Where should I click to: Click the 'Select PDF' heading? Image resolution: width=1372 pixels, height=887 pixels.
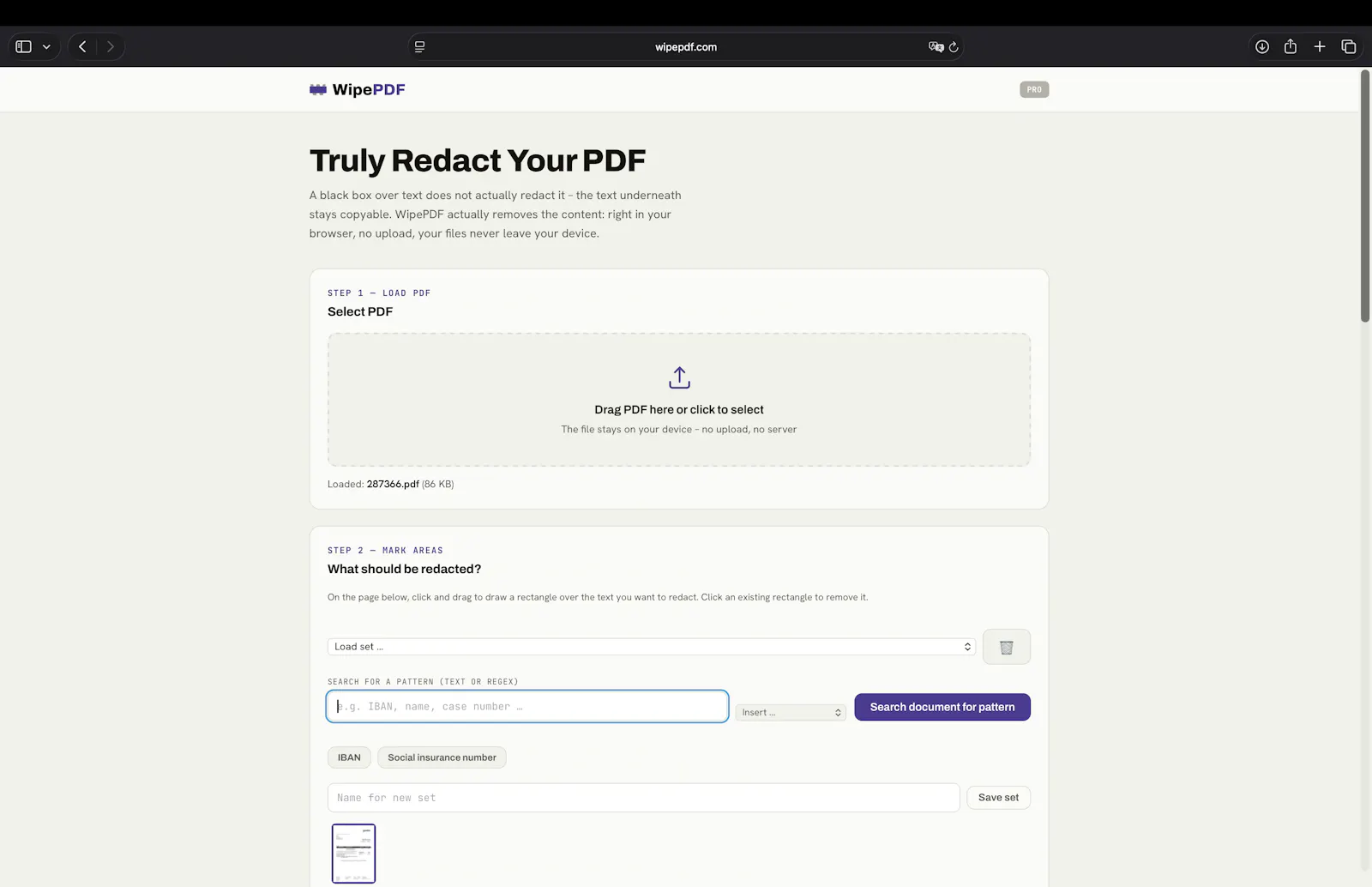click(360, 311)
